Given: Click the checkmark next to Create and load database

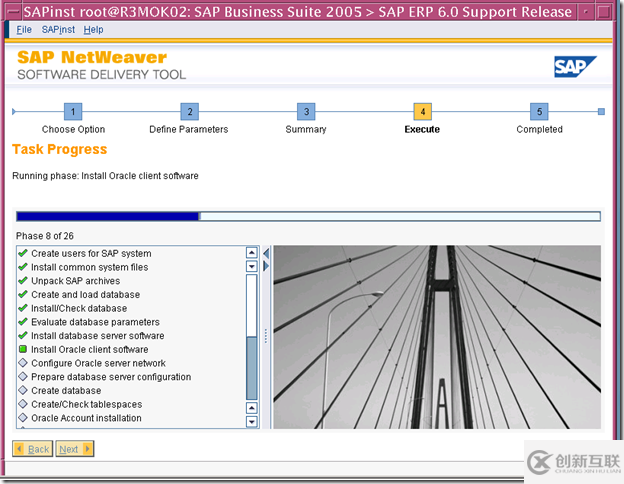Looking at the screenshot, I should coord(23,294).
